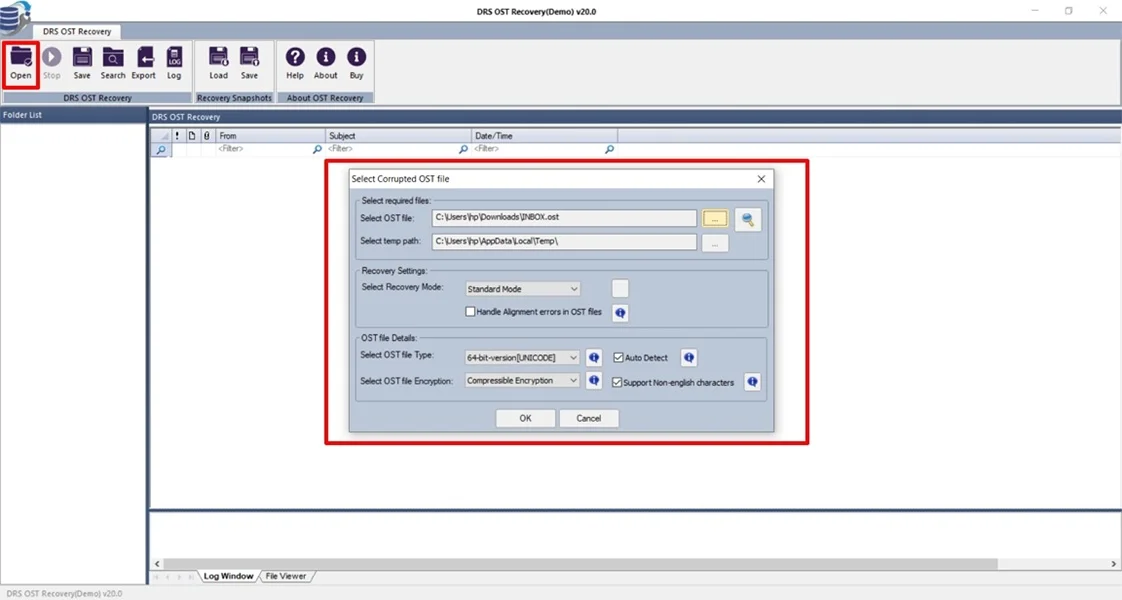1122x600 pixels.
Task: Click the Export toolbar icon
Action: (144, 64)
